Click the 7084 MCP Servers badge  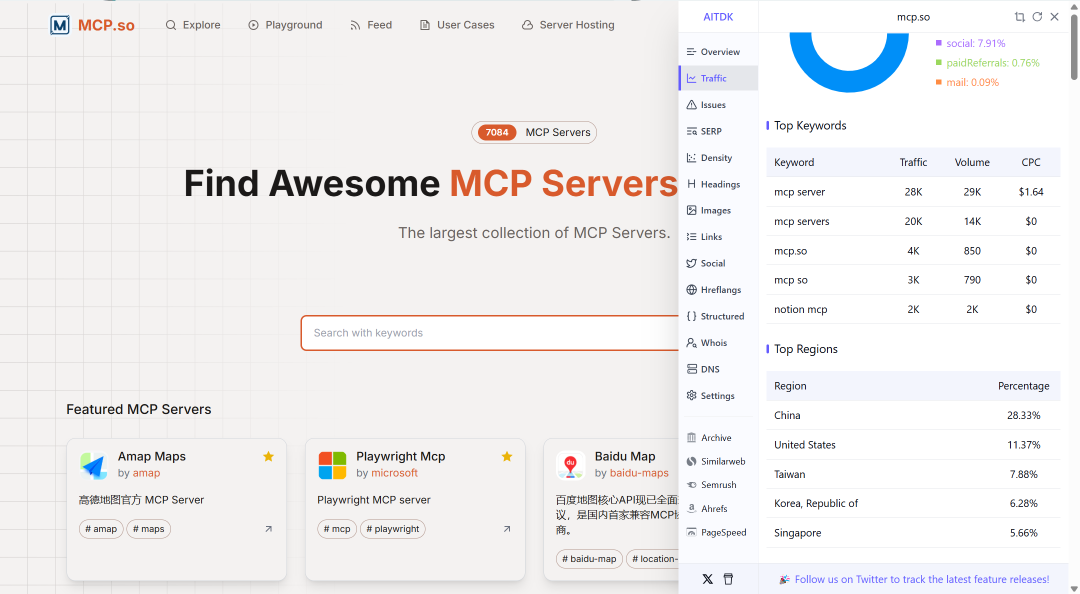(534, 132)
